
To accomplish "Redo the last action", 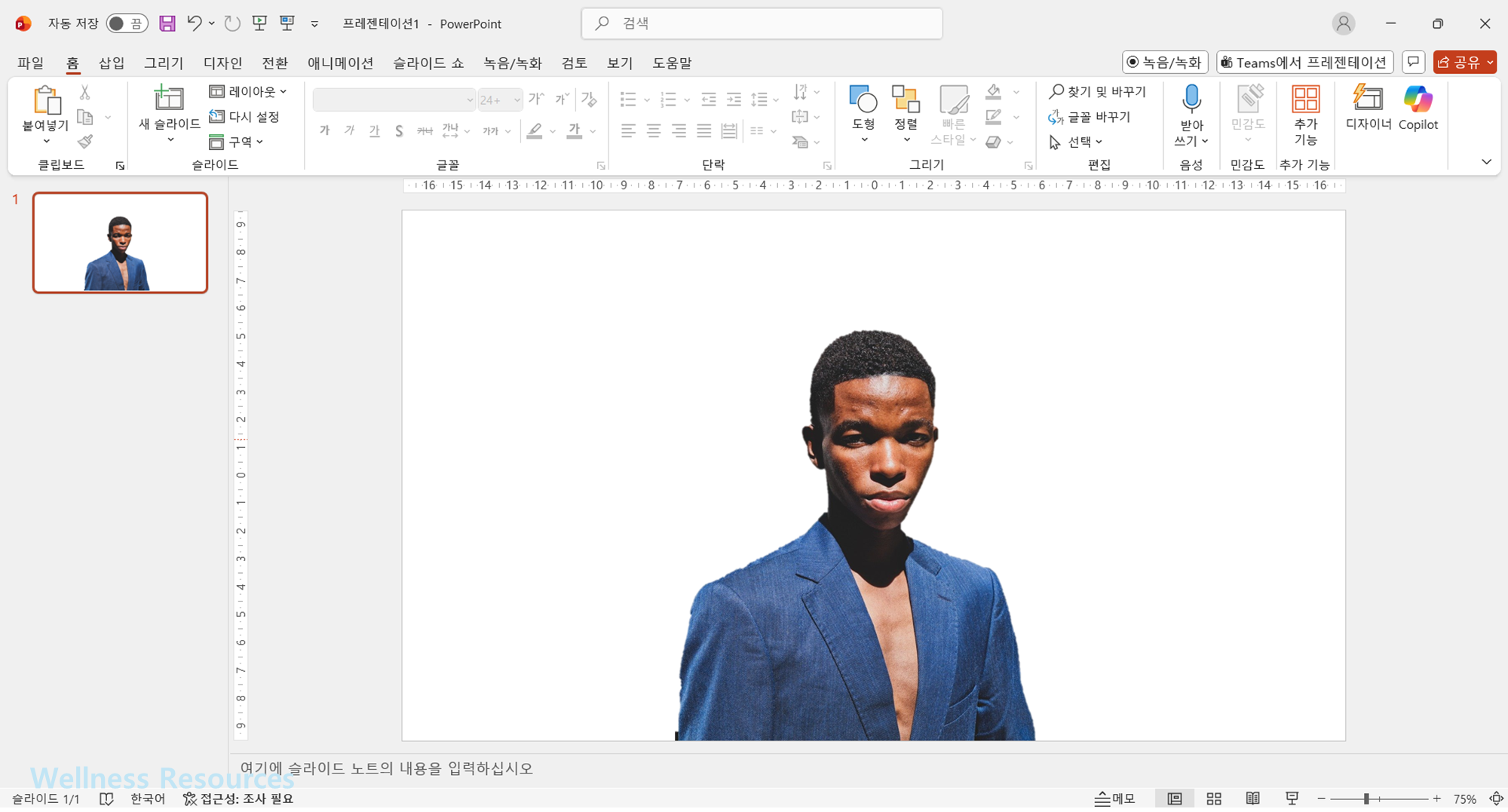I will [232, 23].
